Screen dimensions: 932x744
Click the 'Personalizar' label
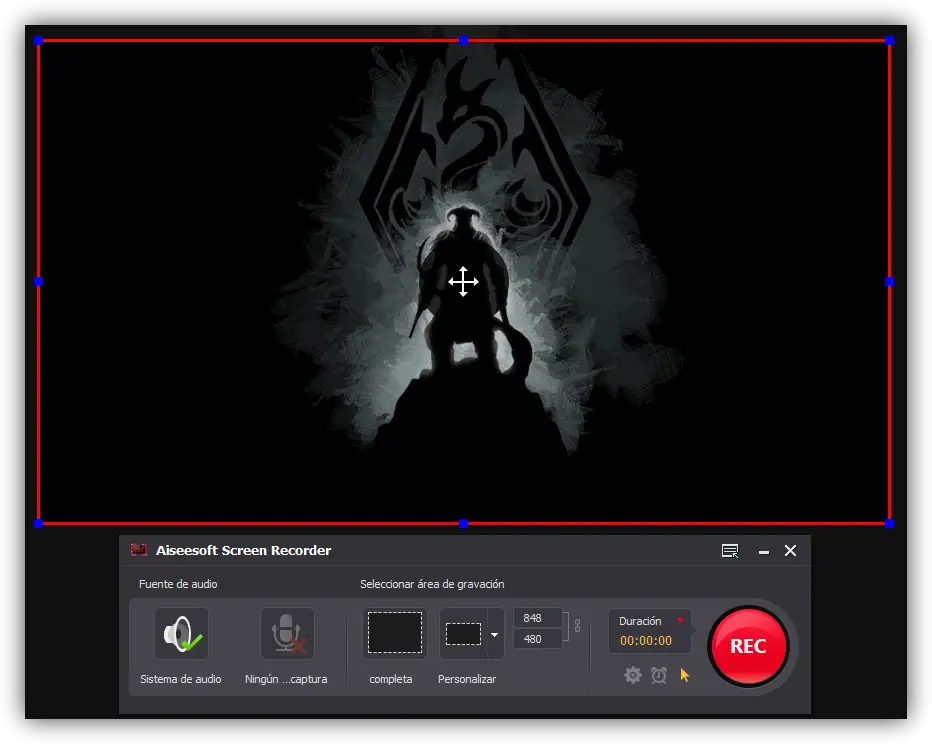467,679
